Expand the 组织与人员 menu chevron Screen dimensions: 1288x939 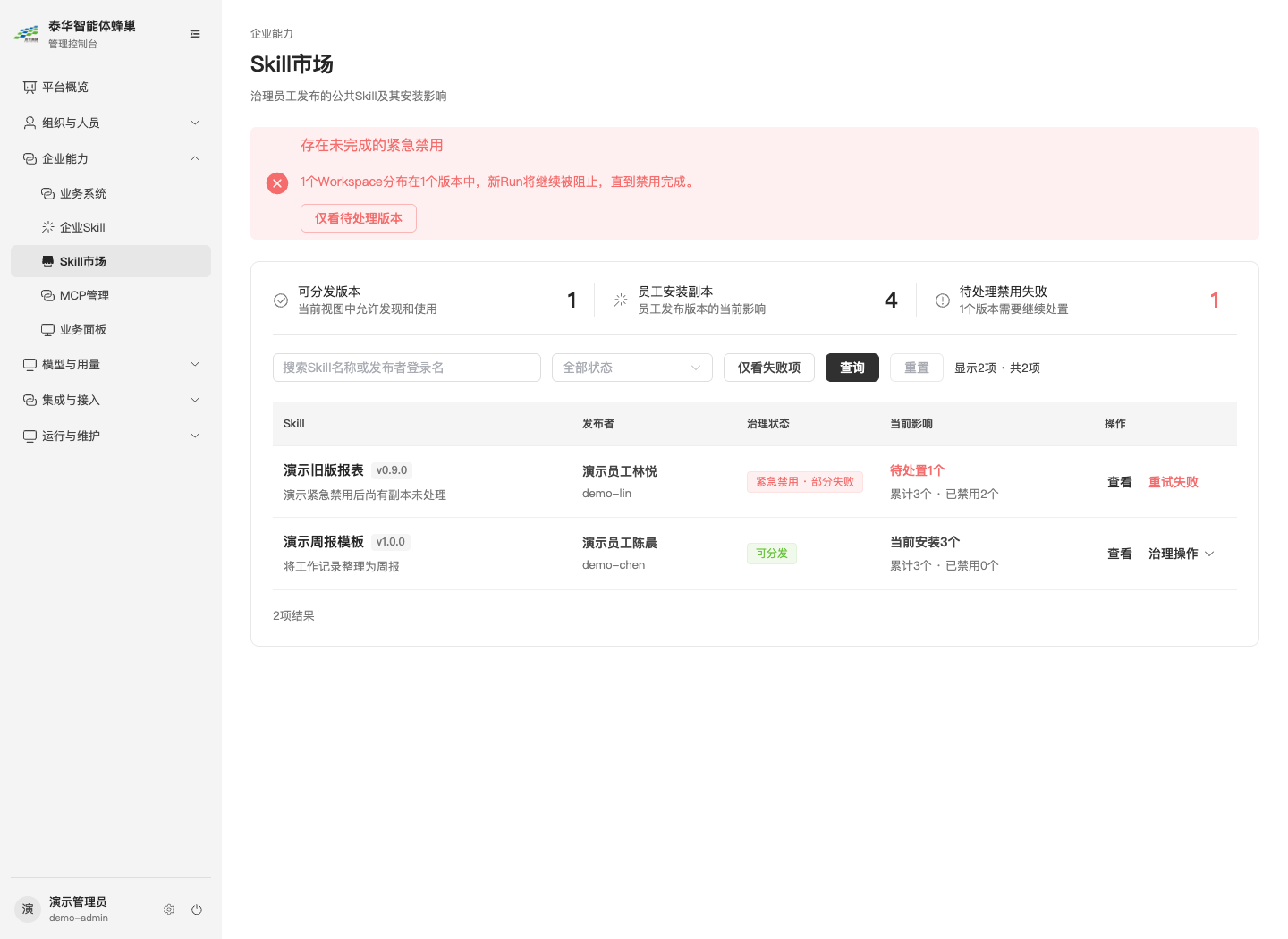195,123
